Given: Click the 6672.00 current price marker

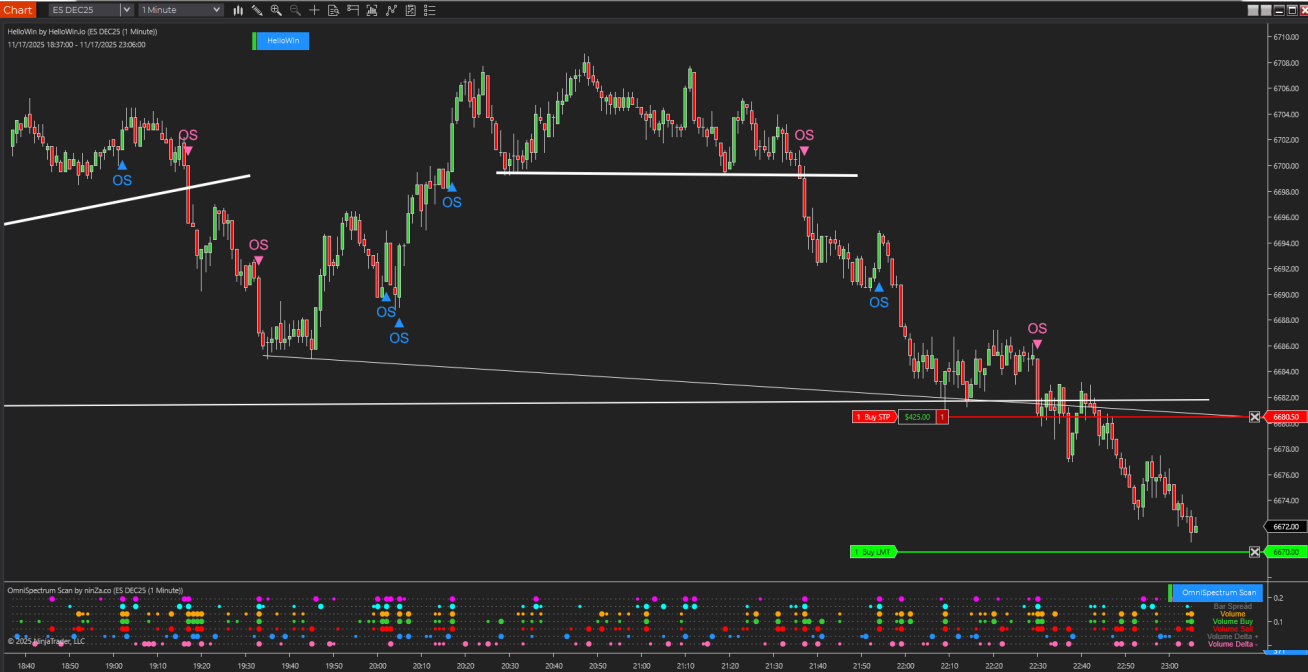Looking at the screenshot, I should pos(1285,527).
